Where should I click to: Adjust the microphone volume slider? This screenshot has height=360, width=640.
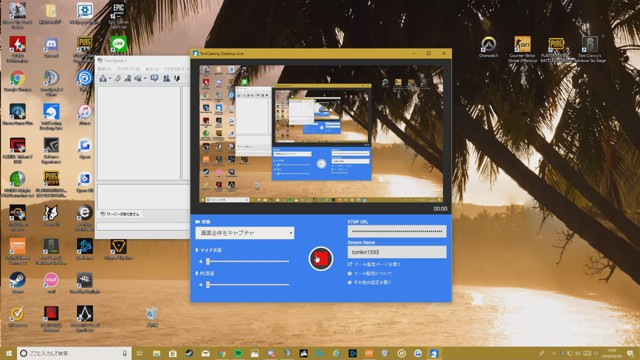click(248, 261)
